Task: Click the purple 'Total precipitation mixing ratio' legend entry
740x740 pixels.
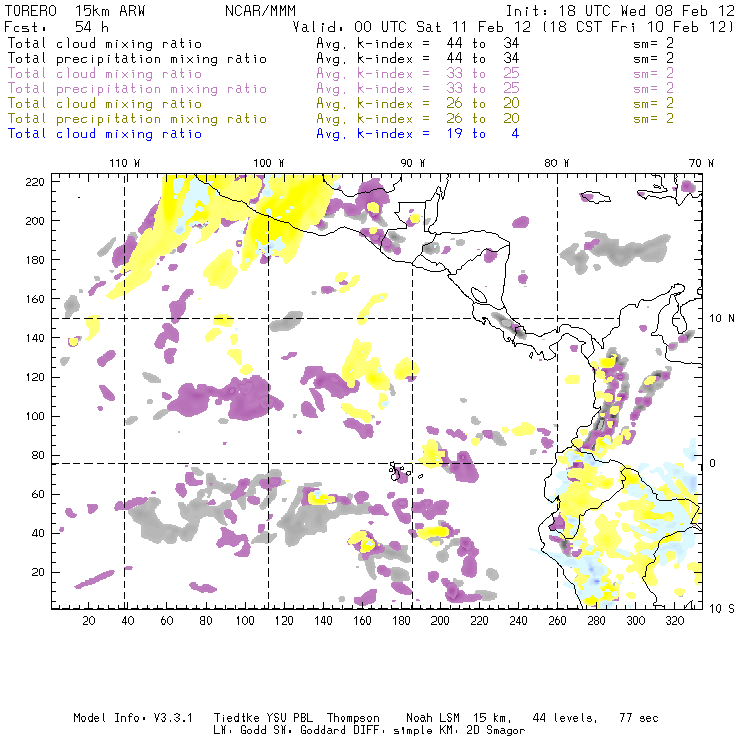Action: pyautogui.click(x=137, y=89)
